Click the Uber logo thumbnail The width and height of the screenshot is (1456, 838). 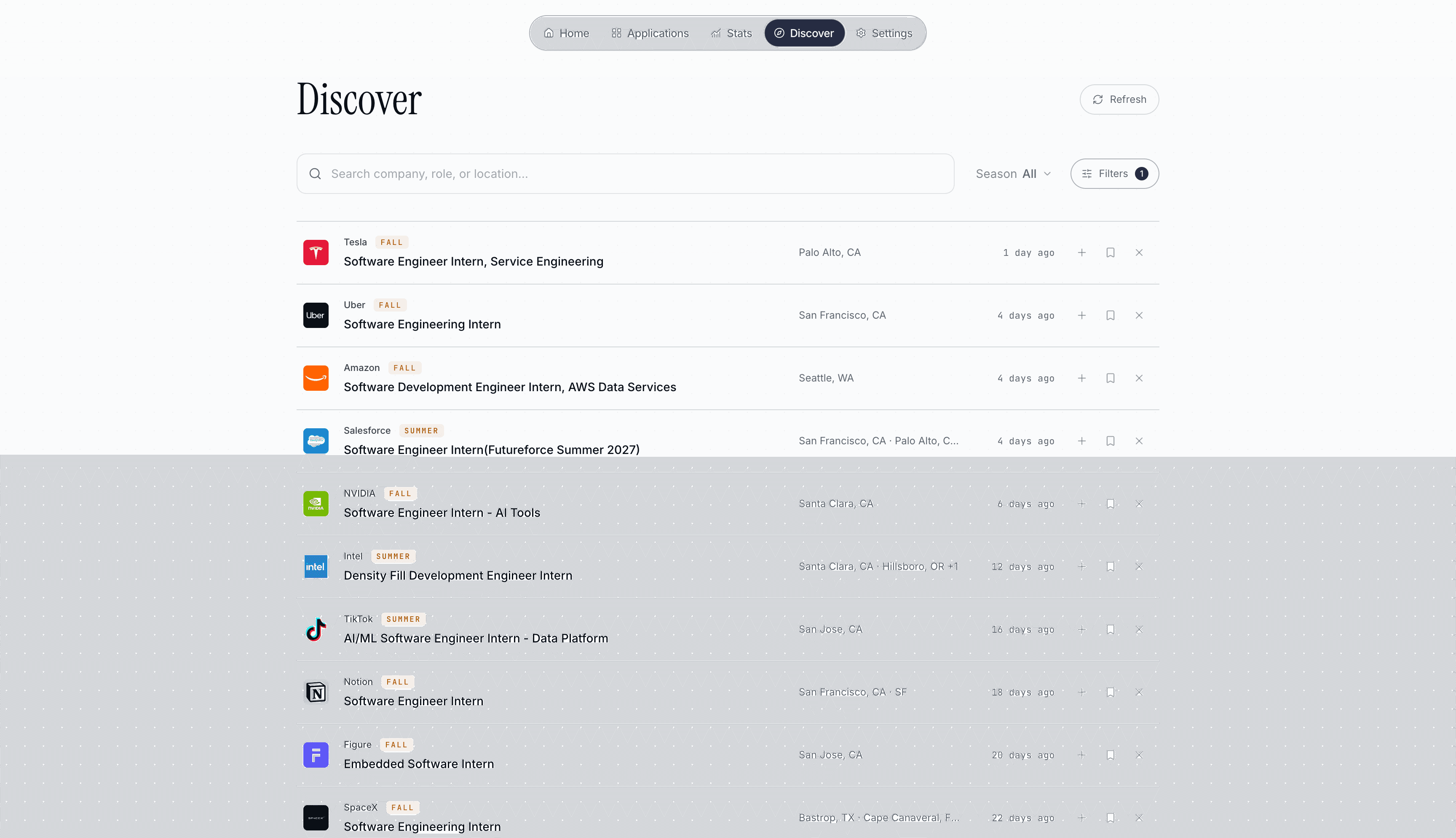pos(316,315)
